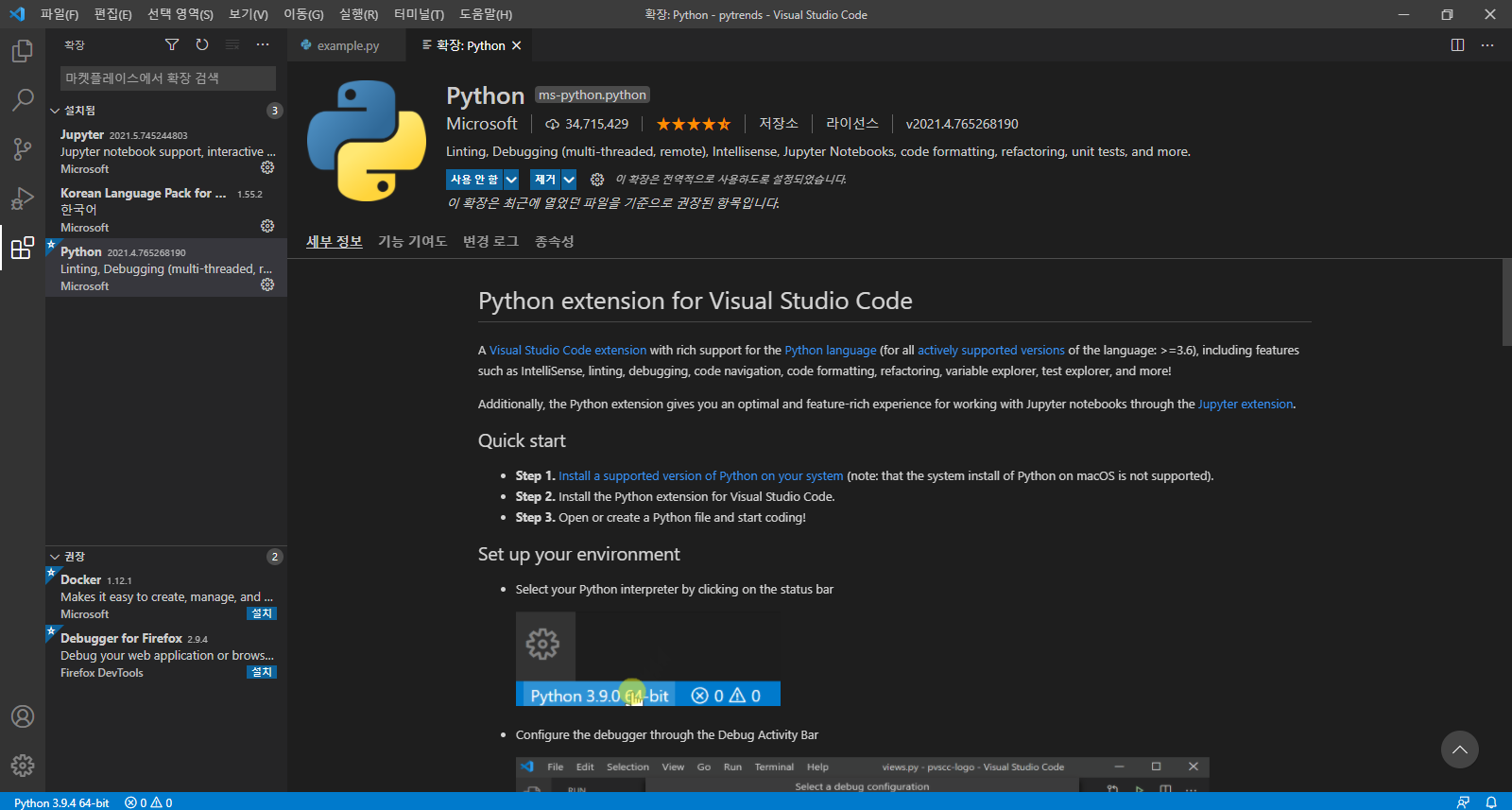Select the 종속성 tab
1512x810 pixels.
click(x=554, y=241)
